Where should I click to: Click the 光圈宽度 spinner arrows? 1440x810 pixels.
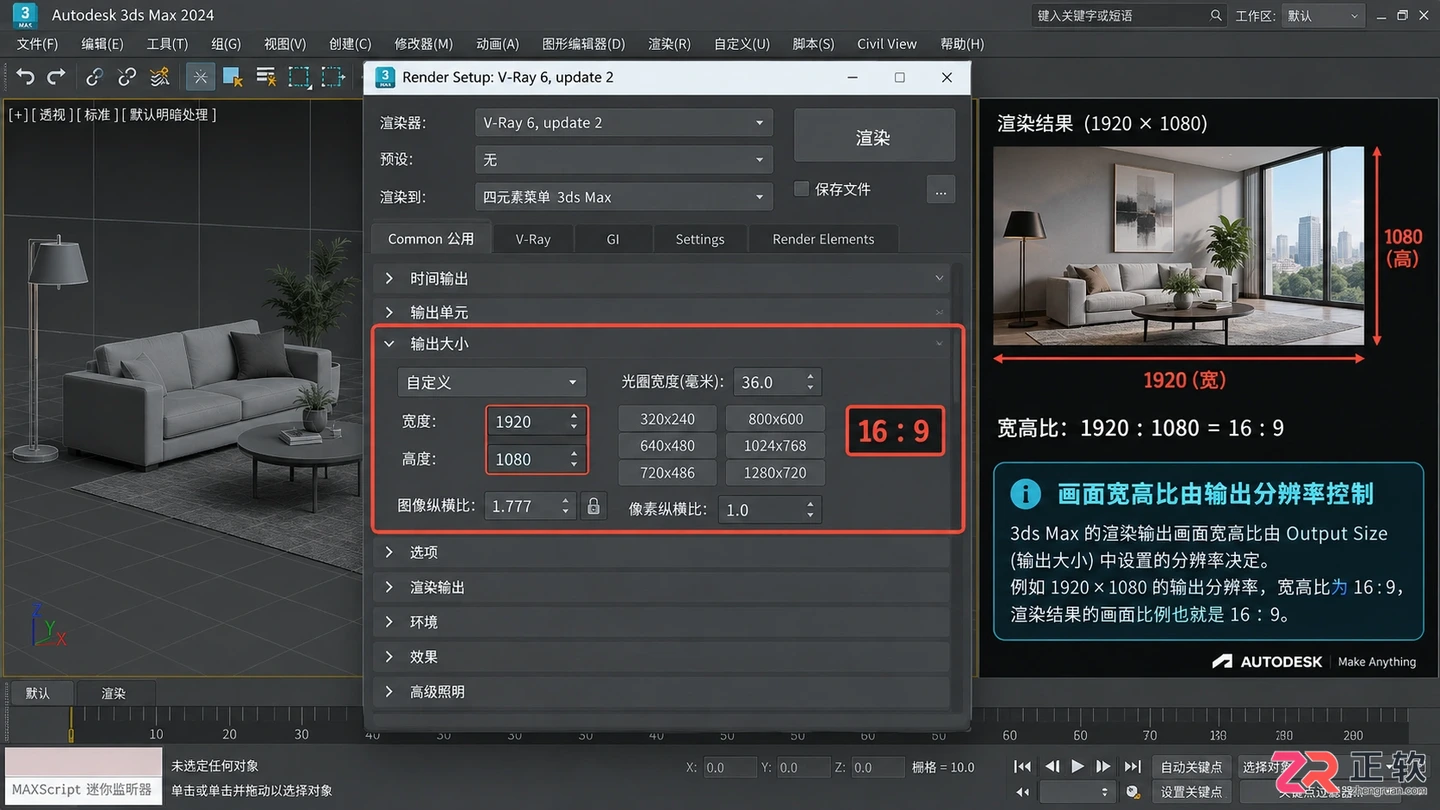pos(811,382)
